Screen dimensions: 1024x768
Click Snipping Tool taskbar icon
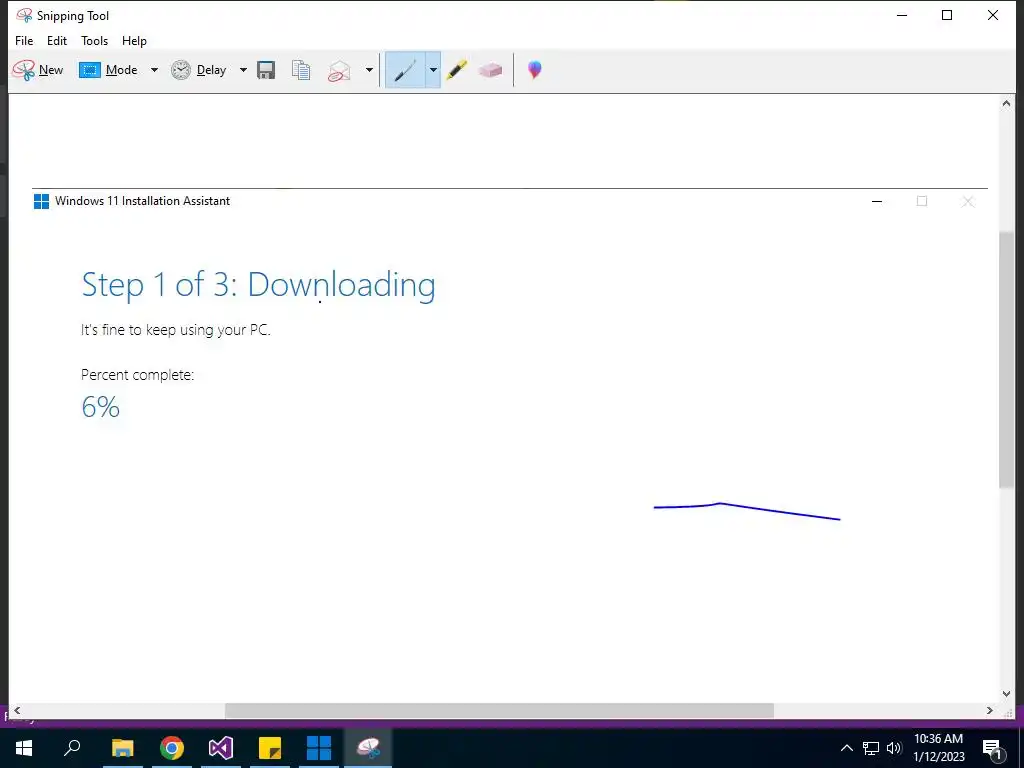pos(368,748)
